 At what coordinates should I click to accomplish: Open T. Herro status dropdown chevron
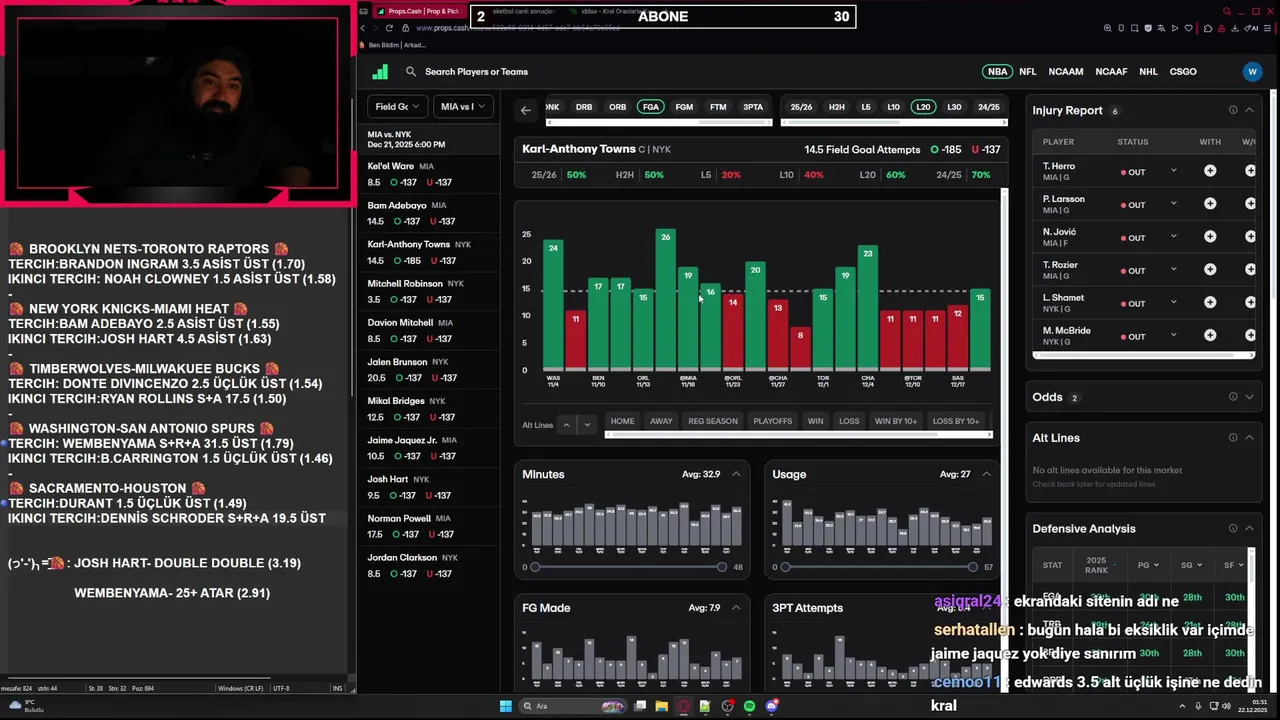[1174, 171]
